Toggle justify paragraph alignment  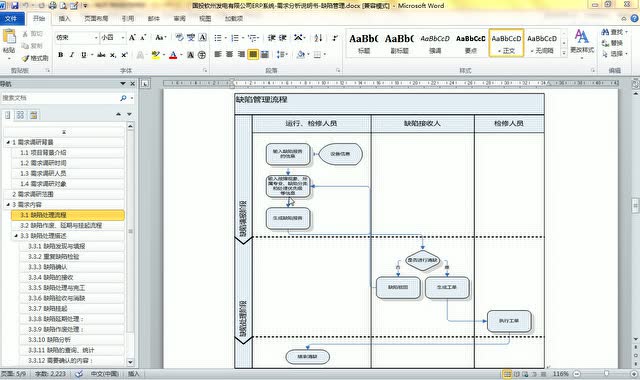point(253,54)
